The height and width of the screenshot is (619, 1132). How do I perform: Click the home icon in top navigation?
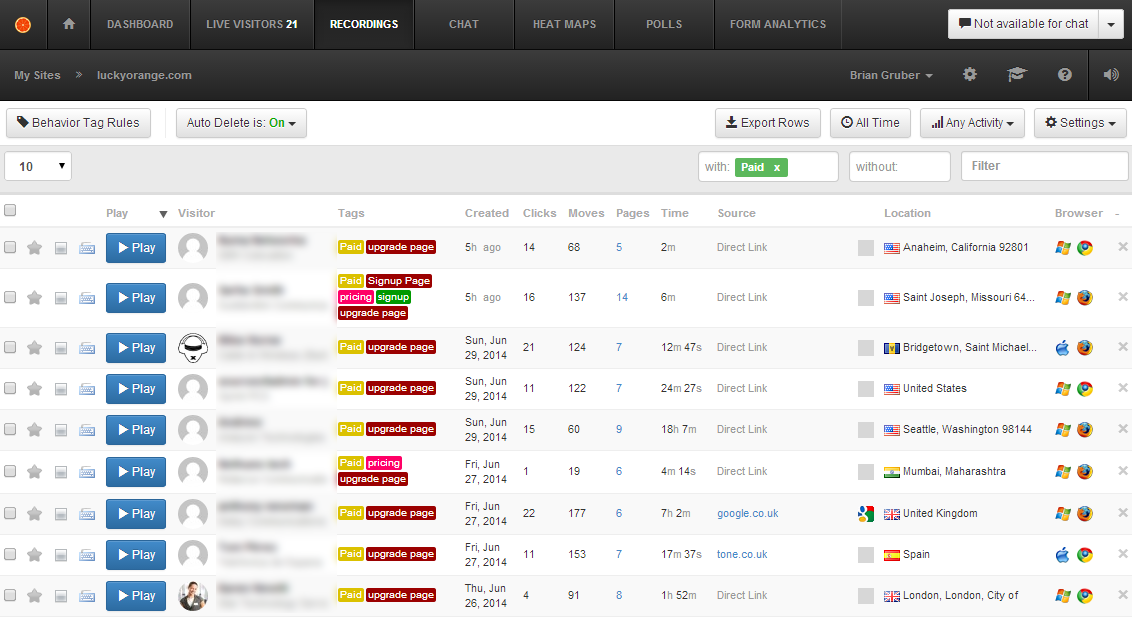coord(69,24)
